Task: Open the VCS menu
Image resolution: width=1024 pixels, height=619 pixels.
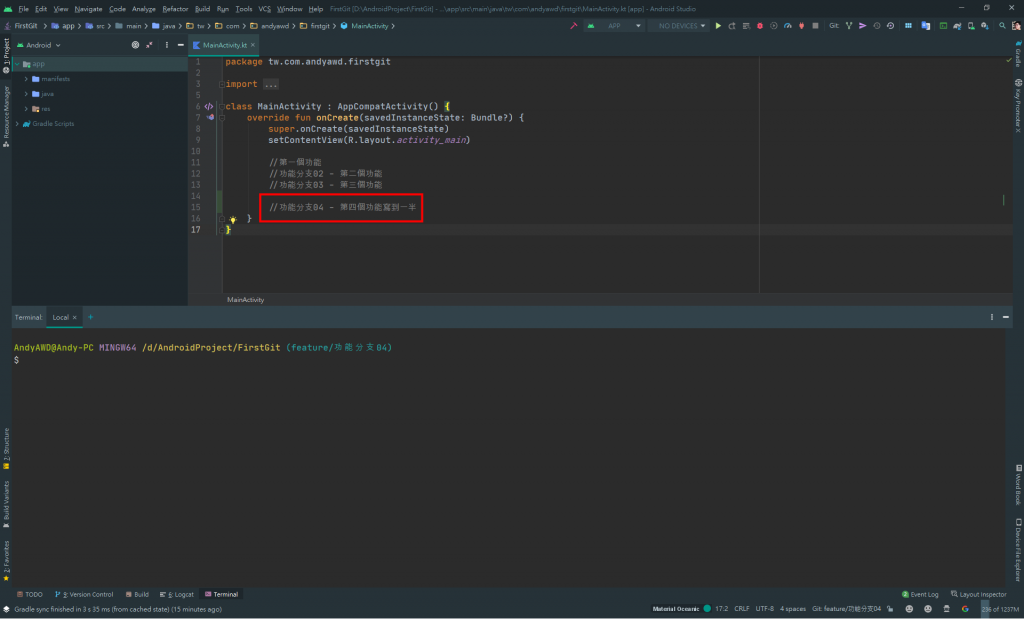Action: click(x=264, y=9)
